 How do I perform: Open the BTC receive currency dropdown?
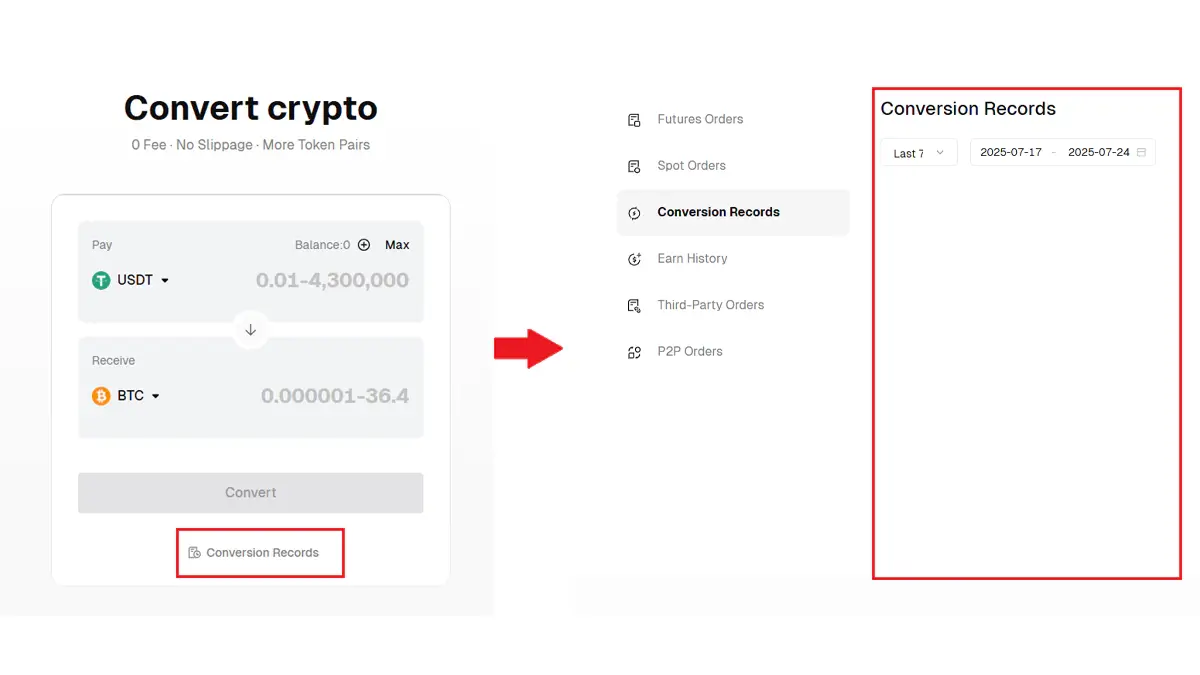click(x=155, y=396)
